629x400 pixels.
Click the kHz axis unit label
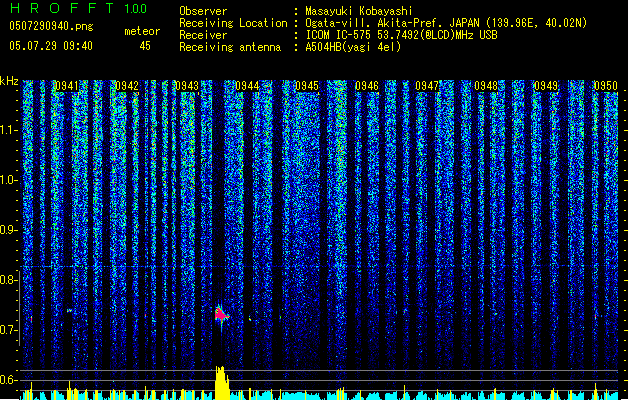click(x=9, y=81)
